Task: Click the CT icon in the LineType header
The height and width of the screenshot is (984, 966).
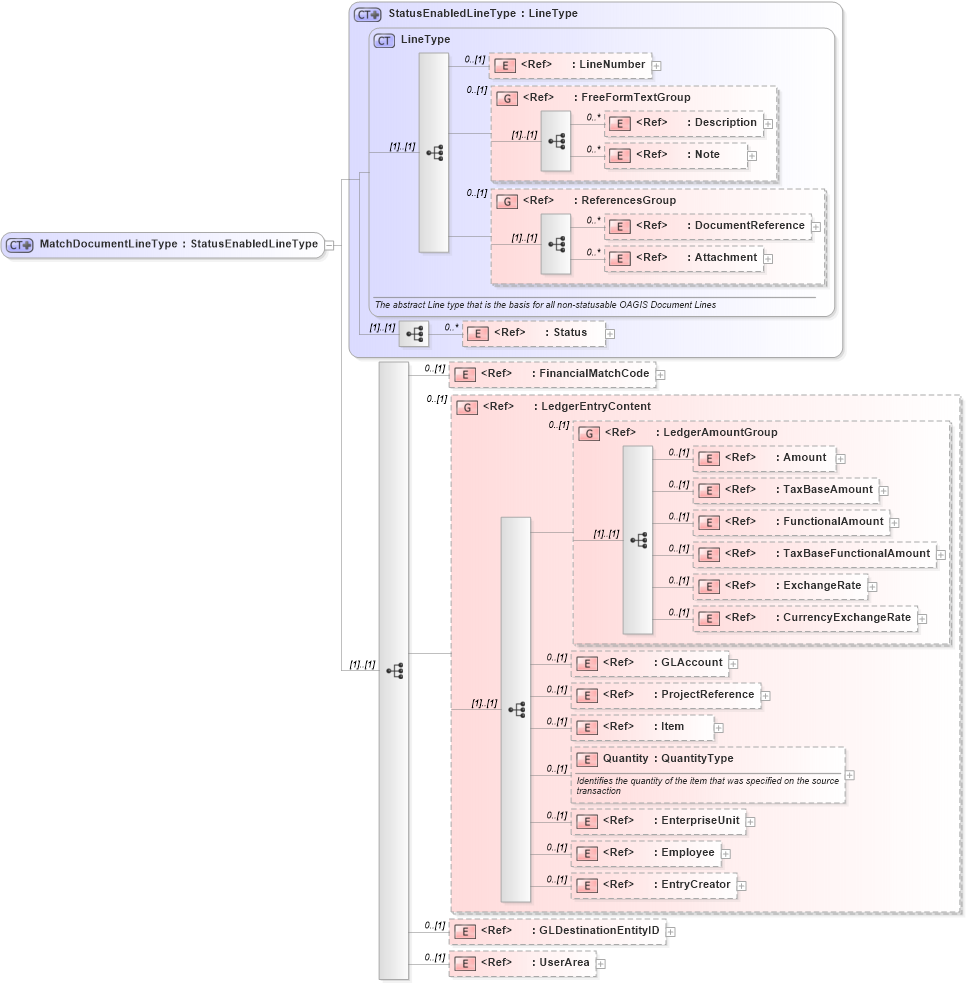Action: tap(382, 40)
